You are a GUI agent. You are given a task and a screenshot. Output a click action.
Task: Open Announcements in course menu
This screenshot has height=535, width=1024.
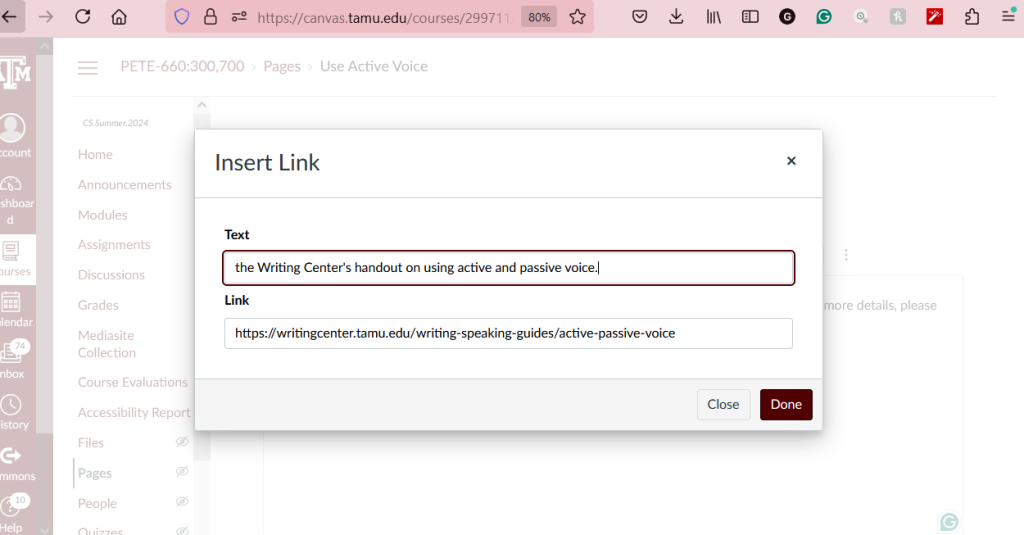pos(125,185)
